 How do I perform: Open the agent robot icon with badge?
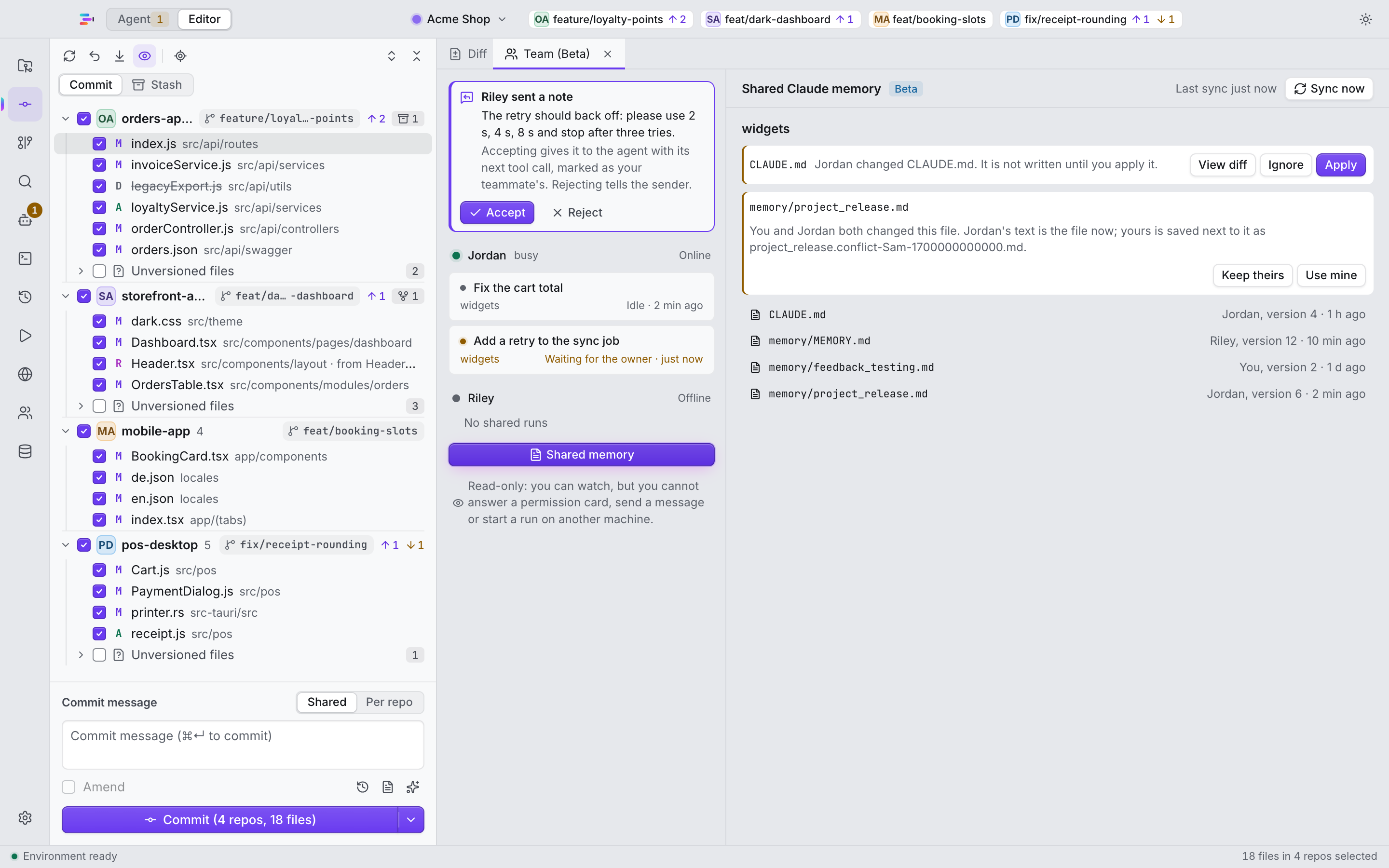point(25,219)
